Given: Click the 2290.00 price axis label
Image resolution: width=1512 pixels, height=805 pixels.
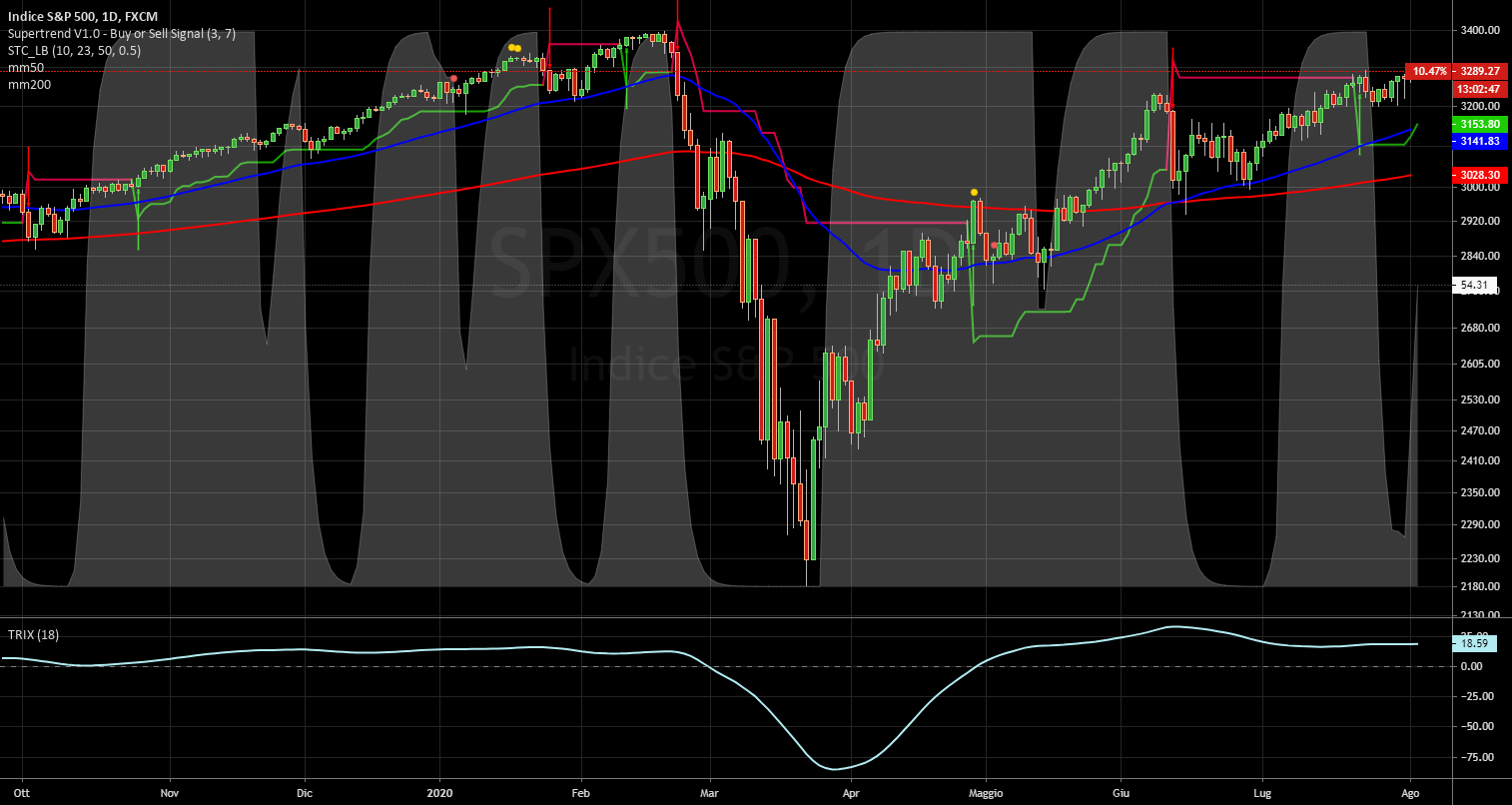Looking at the screenshot, I should click(x=1480, y=524).
